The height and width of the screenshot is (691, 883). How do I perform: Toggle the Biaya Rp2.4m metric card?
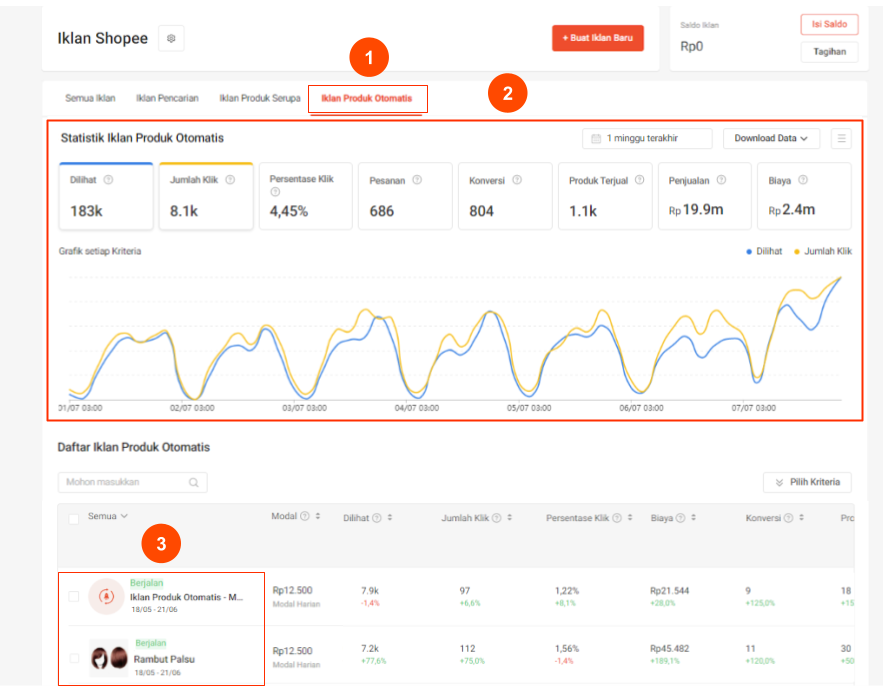click(x=804, y=196)
